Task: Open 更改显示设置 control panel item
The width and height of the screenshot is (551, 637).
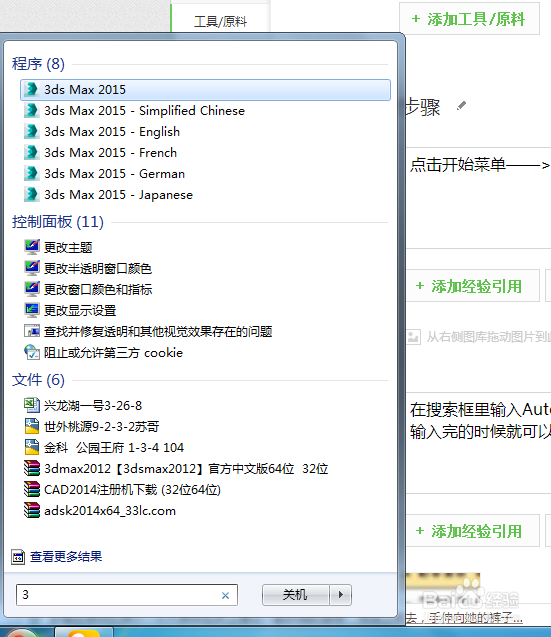Action: click(80, 311)
